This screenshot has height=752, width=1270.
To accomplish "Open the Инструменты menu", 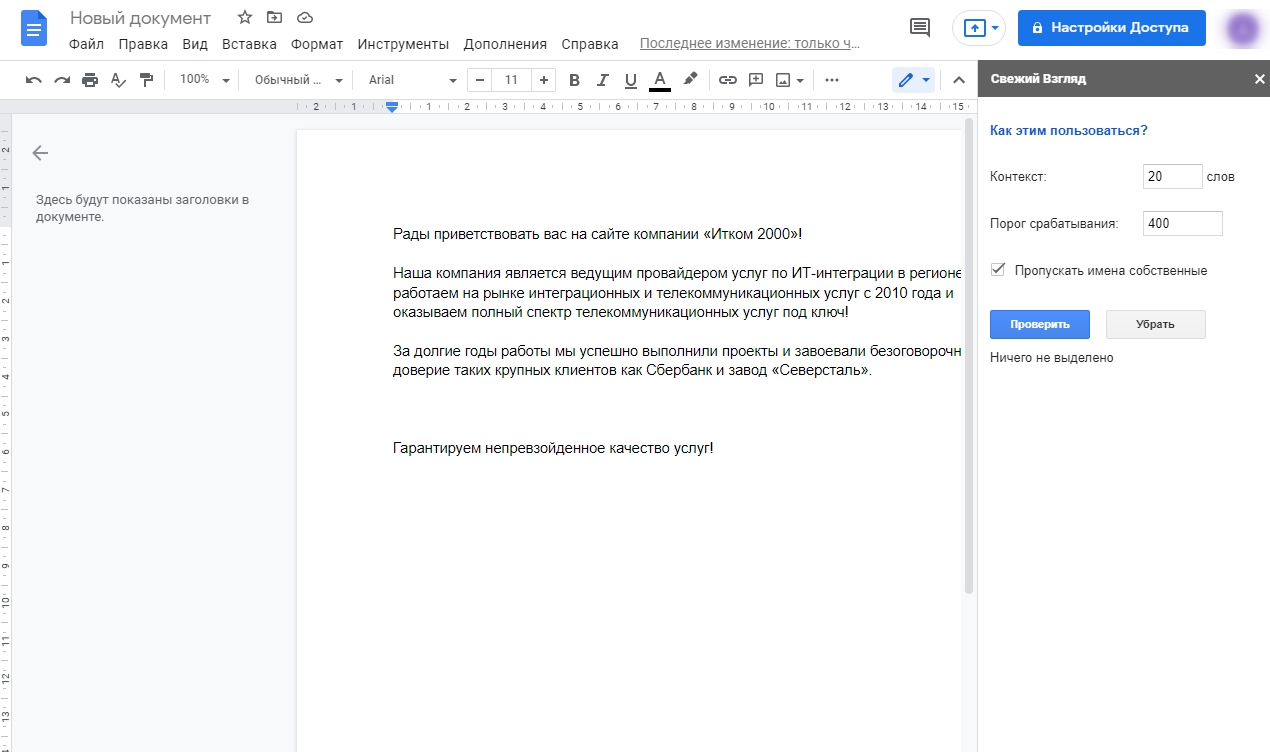I will click(x=403, y=44).
